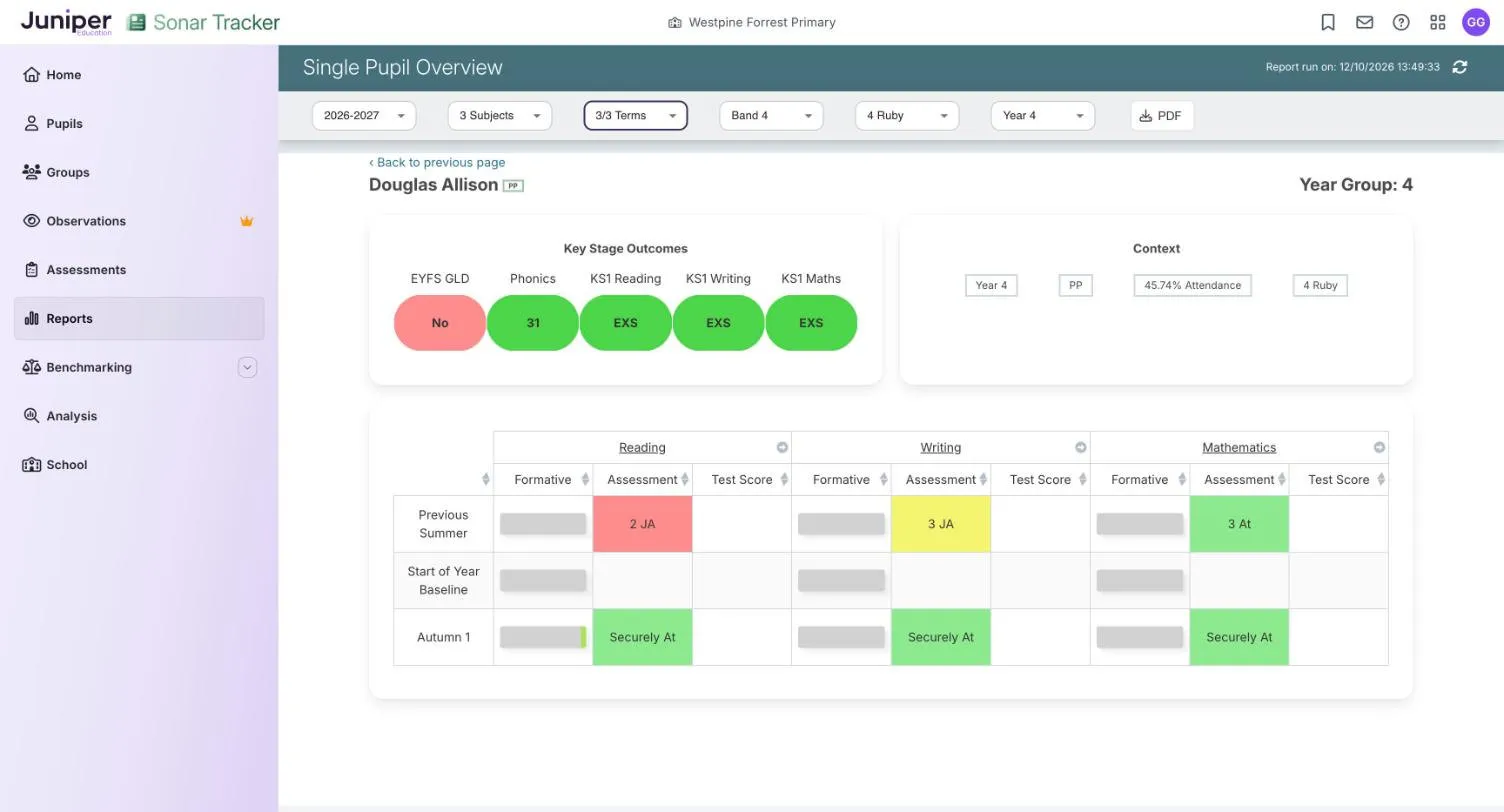Open the 2026-2027 academic year dropdown
The image size is (1504, 812).
[364, 116]
